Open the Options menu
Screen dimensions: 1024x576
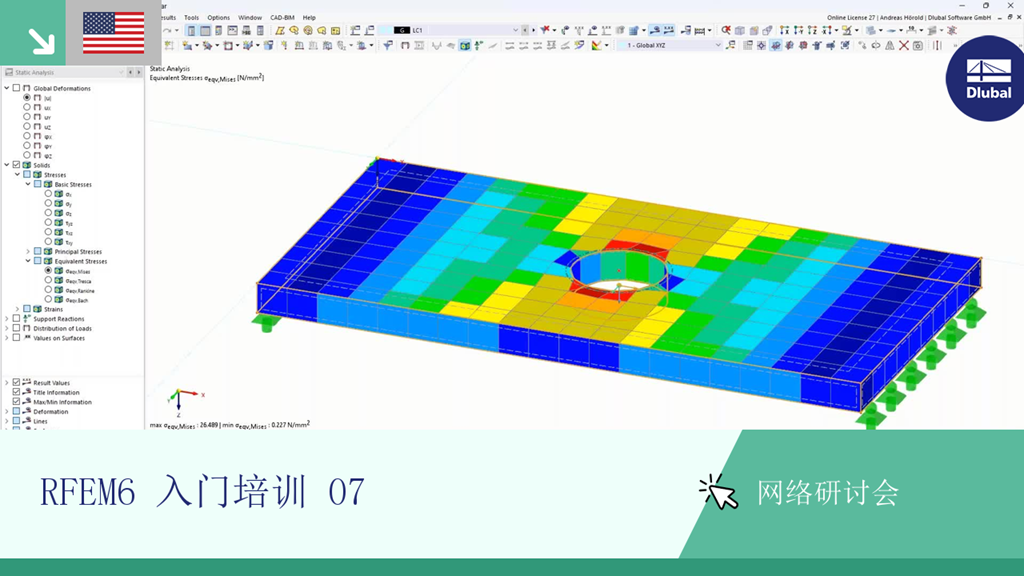pyautogui.click(x=217, y=17)
